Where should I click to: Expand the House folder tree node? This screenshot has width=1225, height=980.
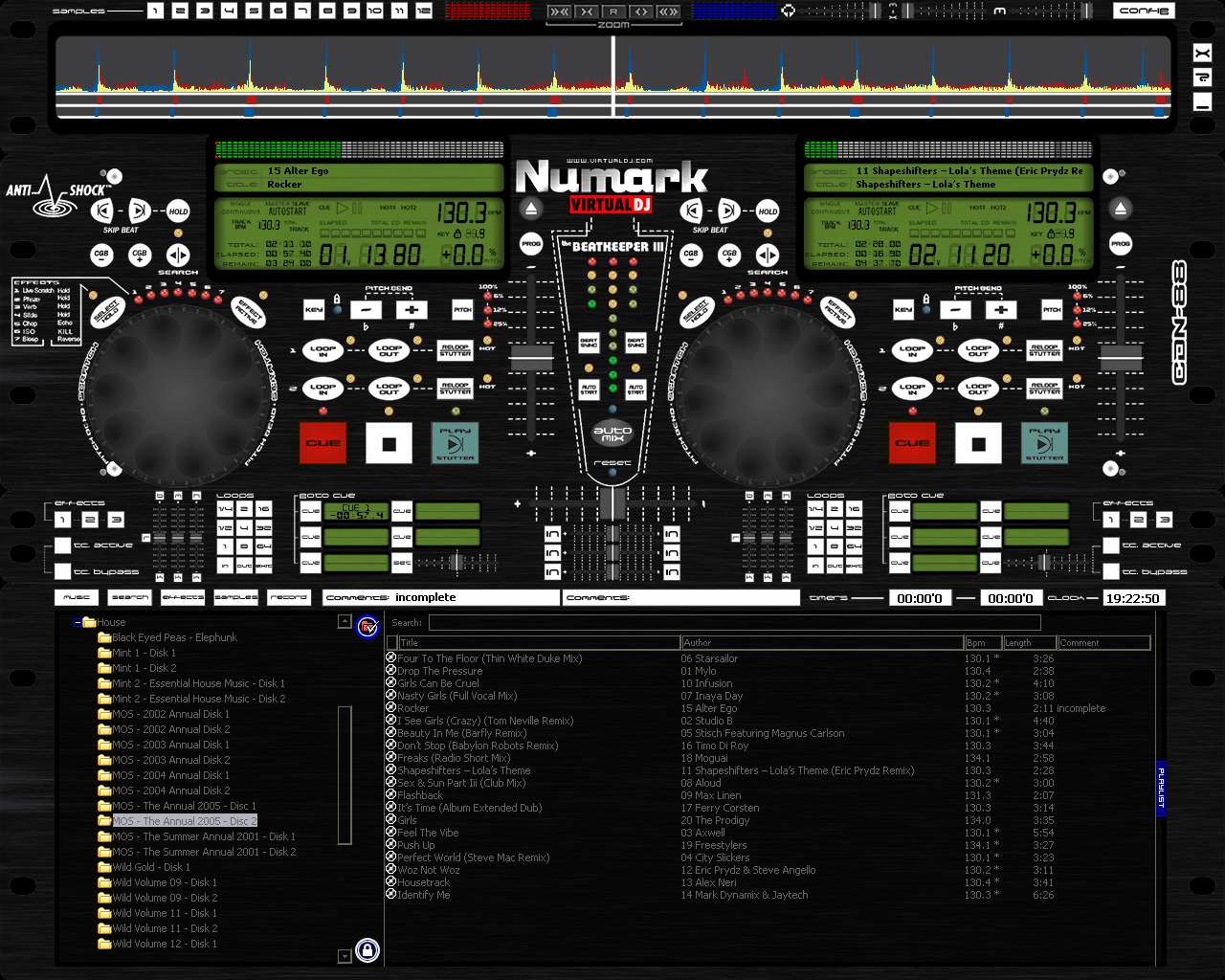pos(78,622)
